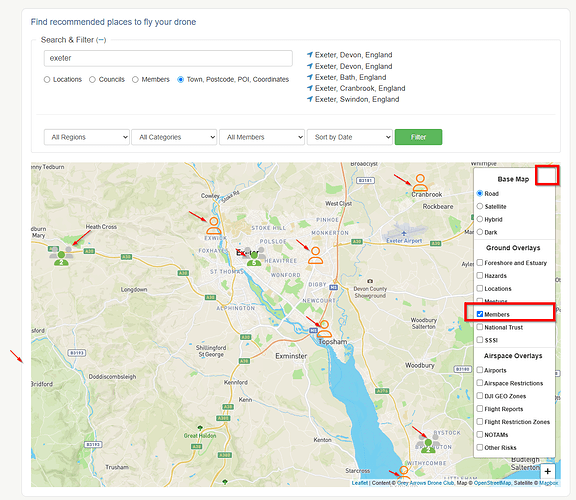Uncheck the Members ground overlay

(x=479, y=314)
